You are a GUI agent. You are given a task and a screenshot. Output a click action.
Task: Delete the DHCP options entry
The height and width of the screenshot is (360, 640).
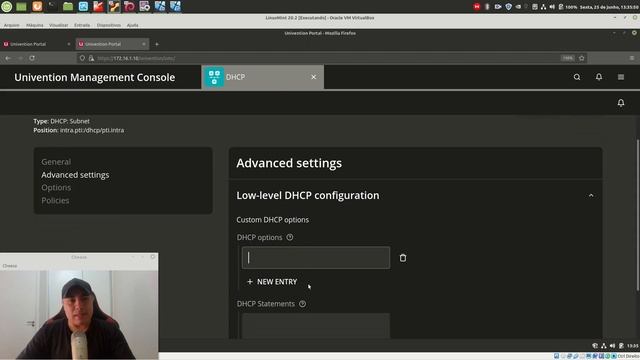[403, 258]
